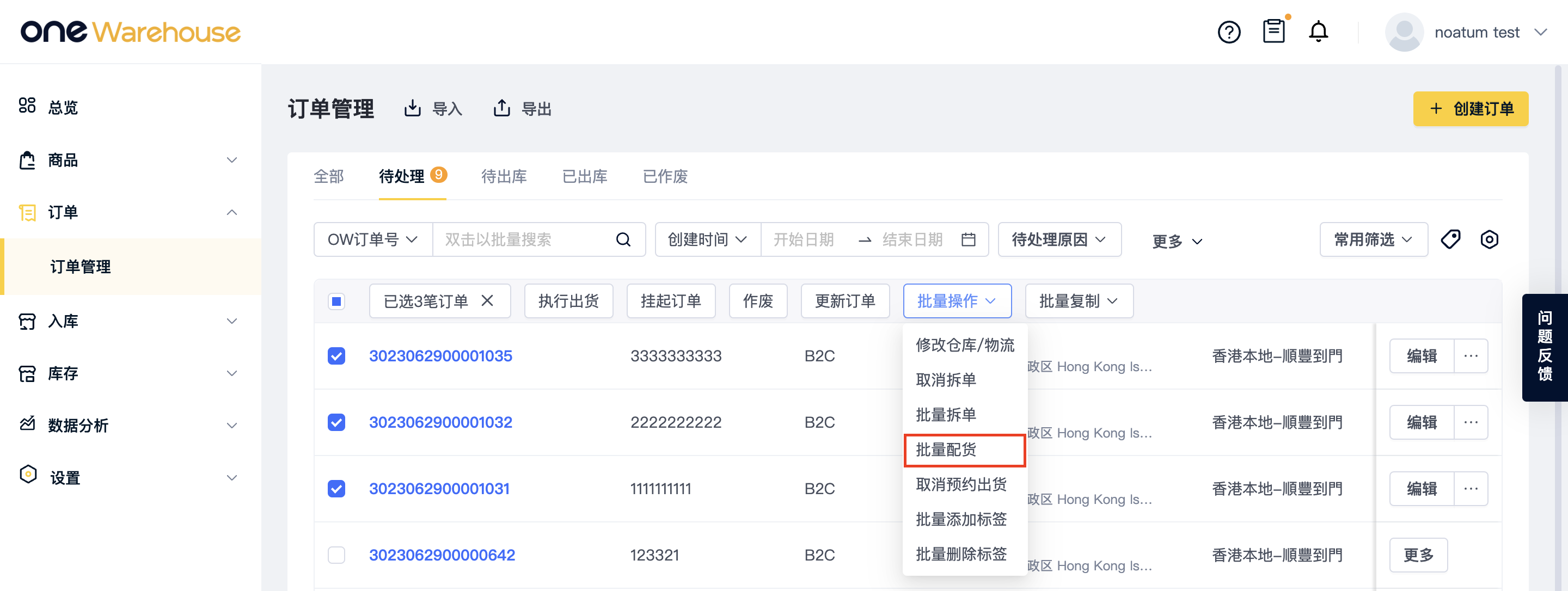
Task: Click the 创建订单 button
Action: pyautogui.click(x=1470, y=108)
